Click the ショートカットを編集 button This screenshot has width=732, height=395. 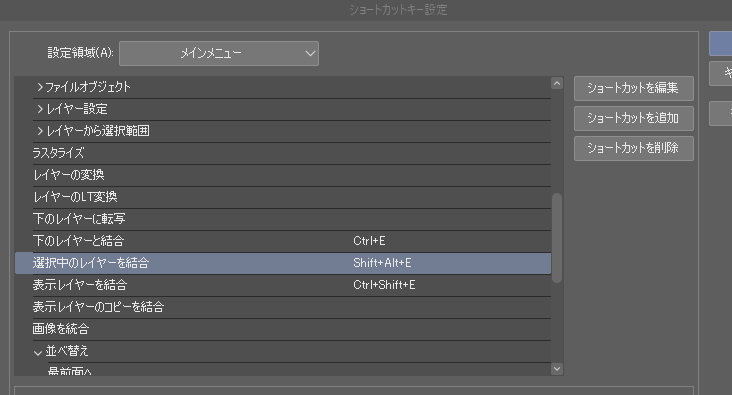pos(633,88)
